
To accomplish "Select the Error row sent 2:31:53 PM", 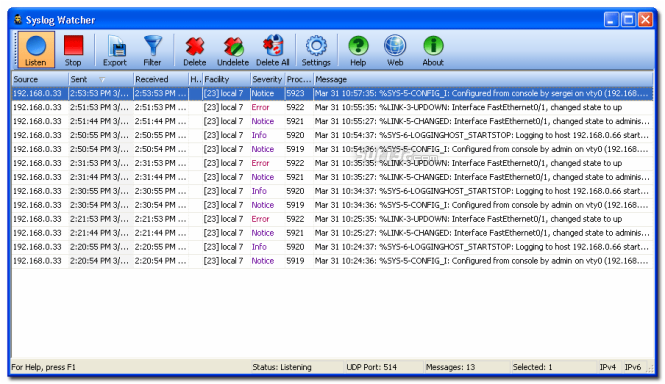I will pyautogui.click(x=332, y=163).
